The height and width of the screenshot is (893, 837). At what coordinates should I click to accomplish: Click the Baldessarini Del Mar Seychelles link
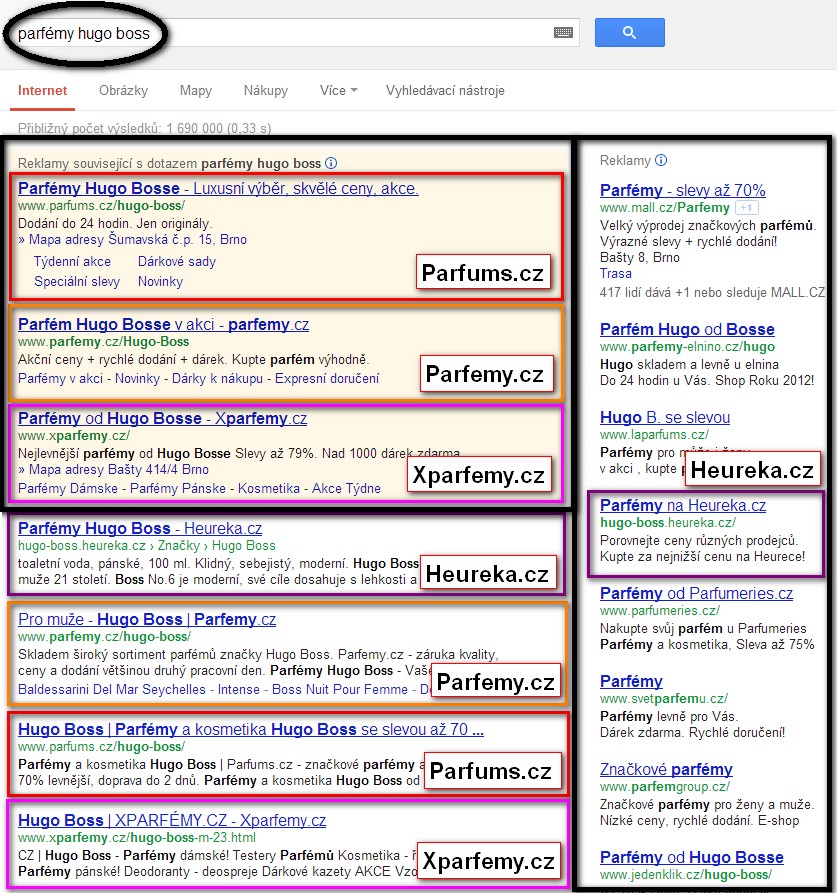pyautogui.click(x=112, y=689)
